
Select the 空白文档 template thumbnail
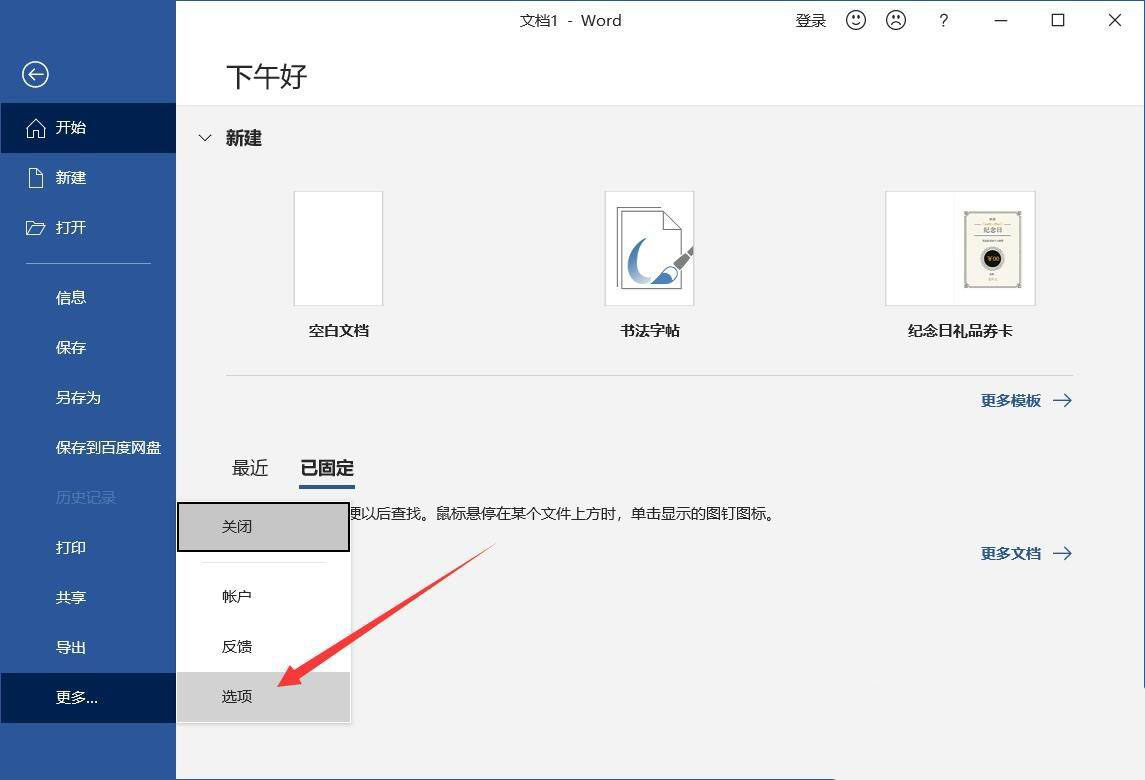[x=338, y=248]
